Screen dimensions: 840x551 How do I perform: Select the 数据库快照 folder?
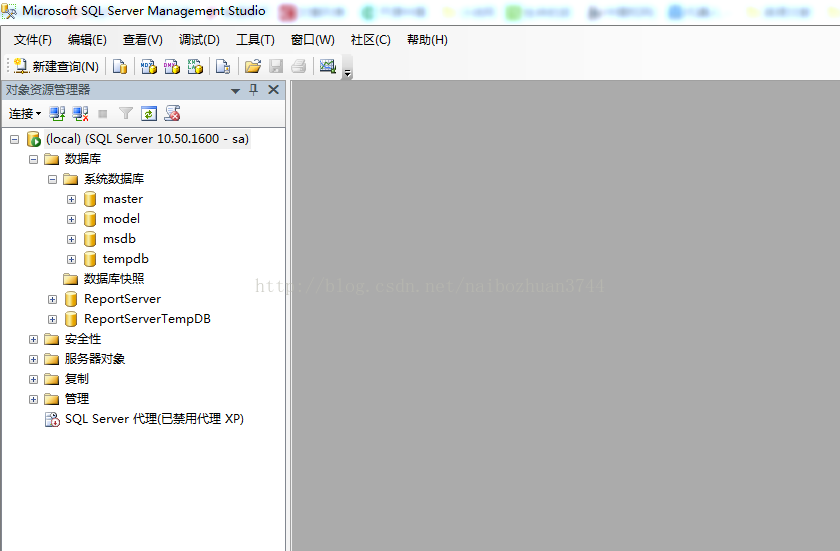114,279
